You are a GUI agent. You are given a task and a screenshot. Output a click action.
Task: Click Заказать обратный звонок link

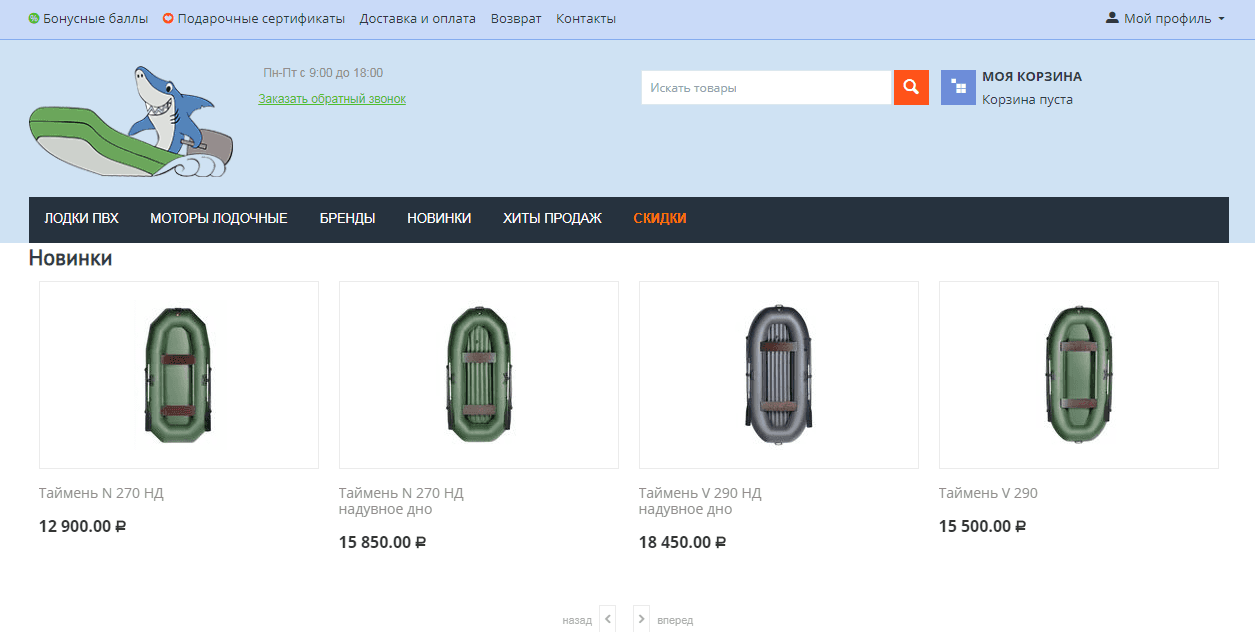point(332,99)
